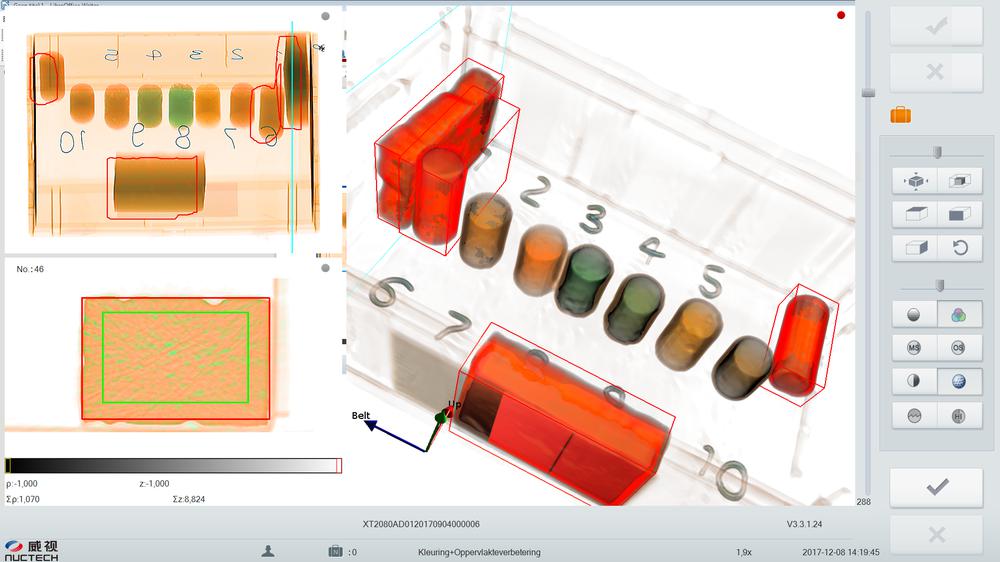1000x562 pixels.
Task: Switch to the top-face cube view
Action: 915,214
